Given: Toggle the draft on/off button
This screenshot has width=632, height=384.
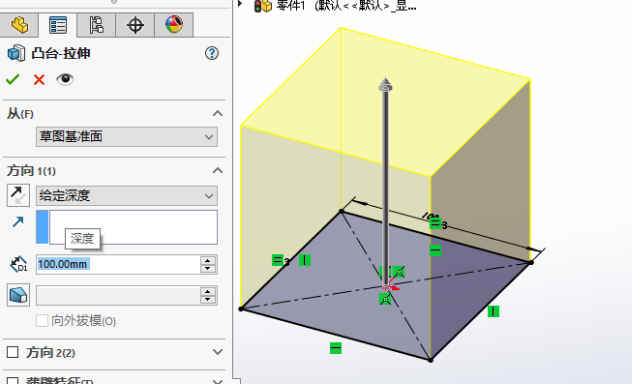Looking at the screenshot, I should [x=18, y=295].
